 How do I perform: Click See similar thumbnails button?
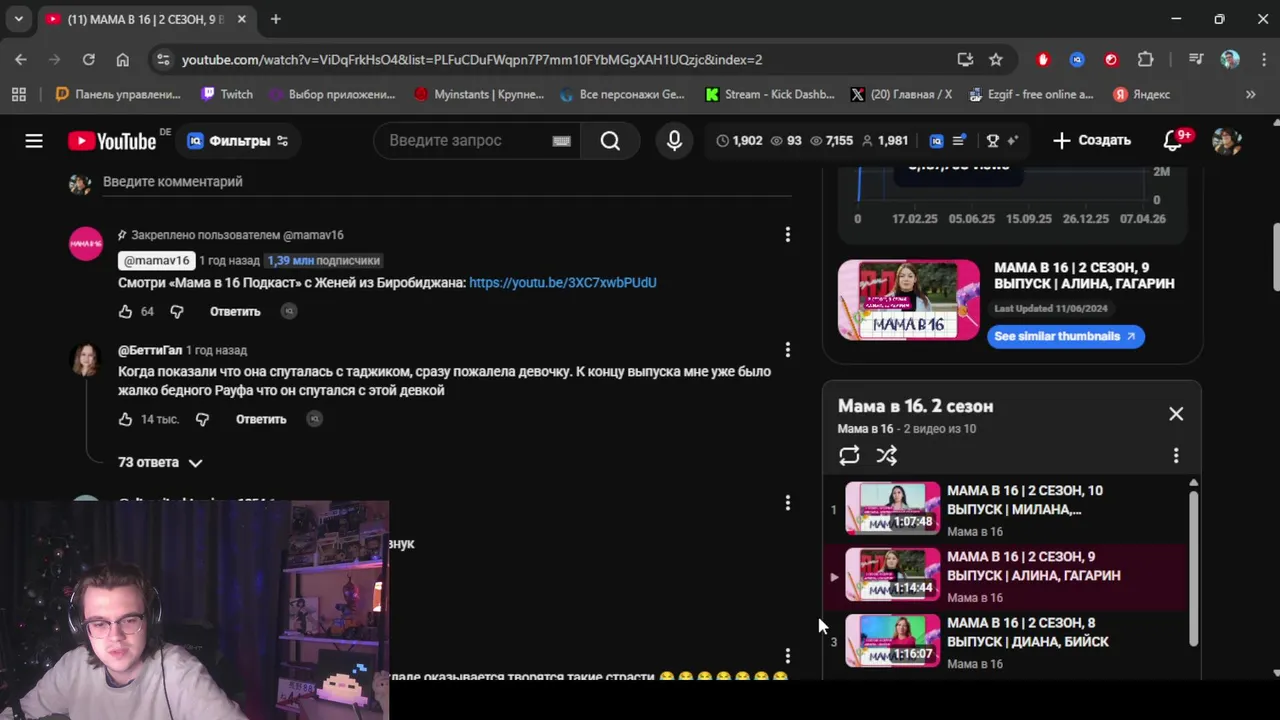pyautogui.click(x=1066, y=337)
